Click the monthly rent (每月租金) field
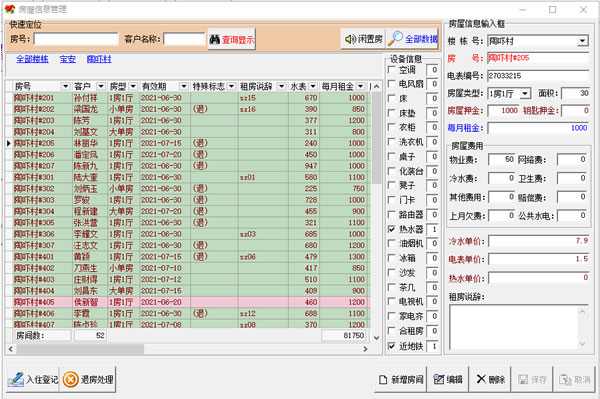This screenshot has width=600, height=399. tap(538, 128)
